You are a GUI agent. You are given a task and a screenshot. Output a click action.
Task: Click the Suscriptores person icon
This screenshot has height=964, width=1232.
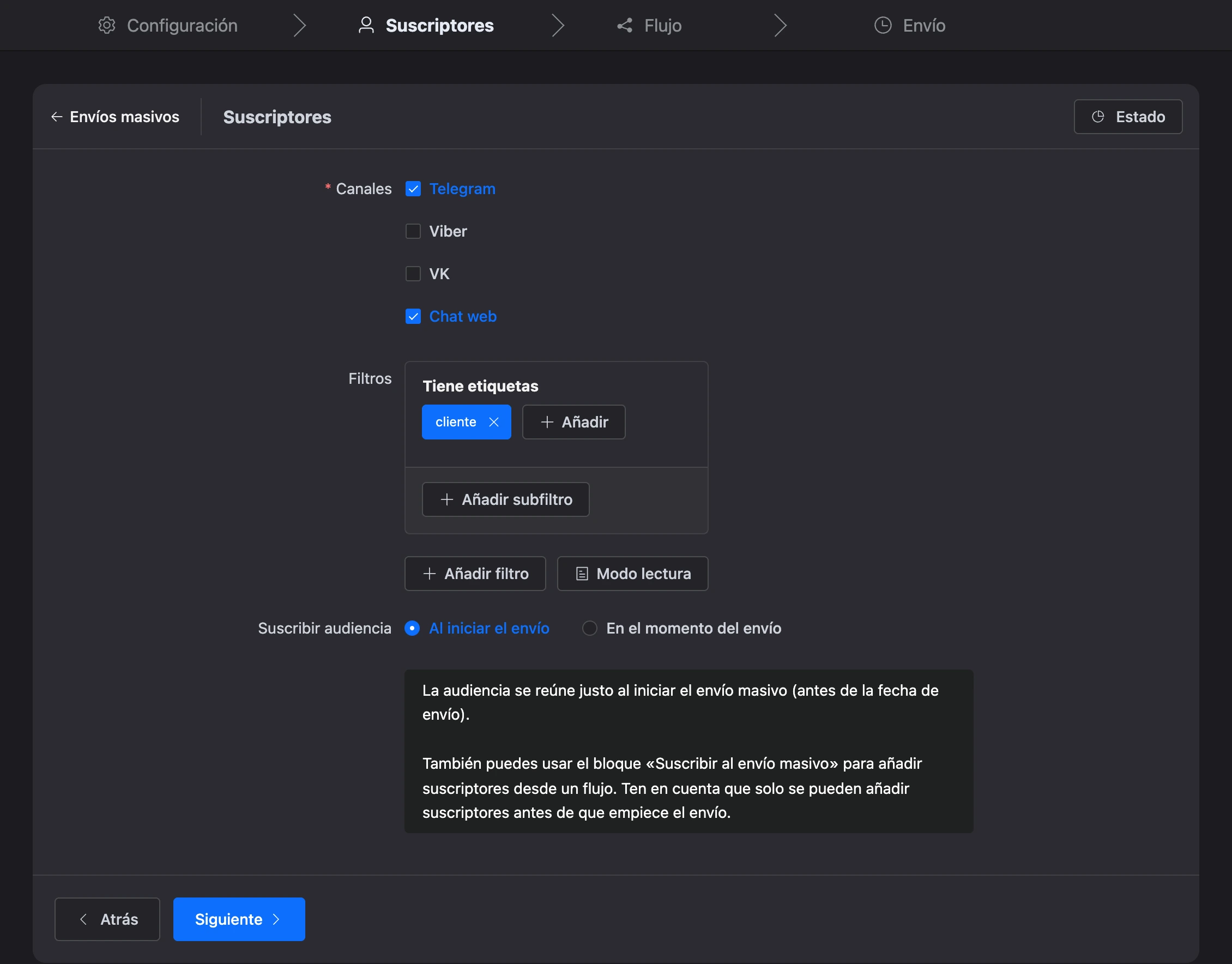(366, 26)
